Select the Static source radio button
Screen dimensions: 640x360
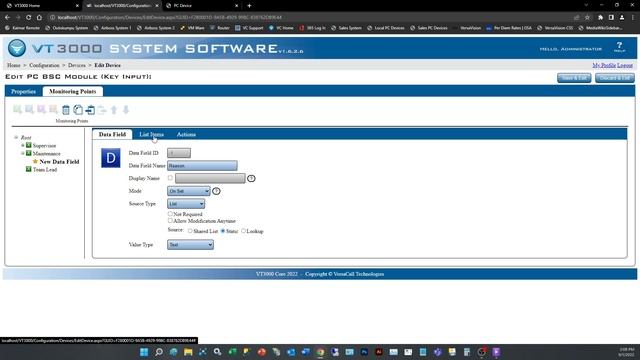click(223, 231)
